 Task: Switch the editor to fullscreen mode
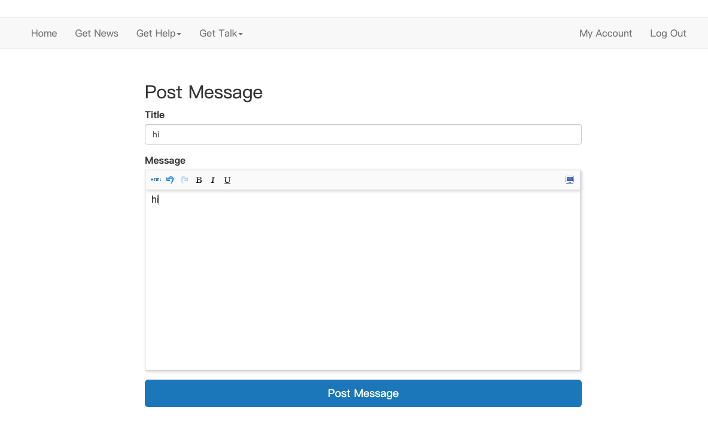pyautogui.click(x=570, y=180)
